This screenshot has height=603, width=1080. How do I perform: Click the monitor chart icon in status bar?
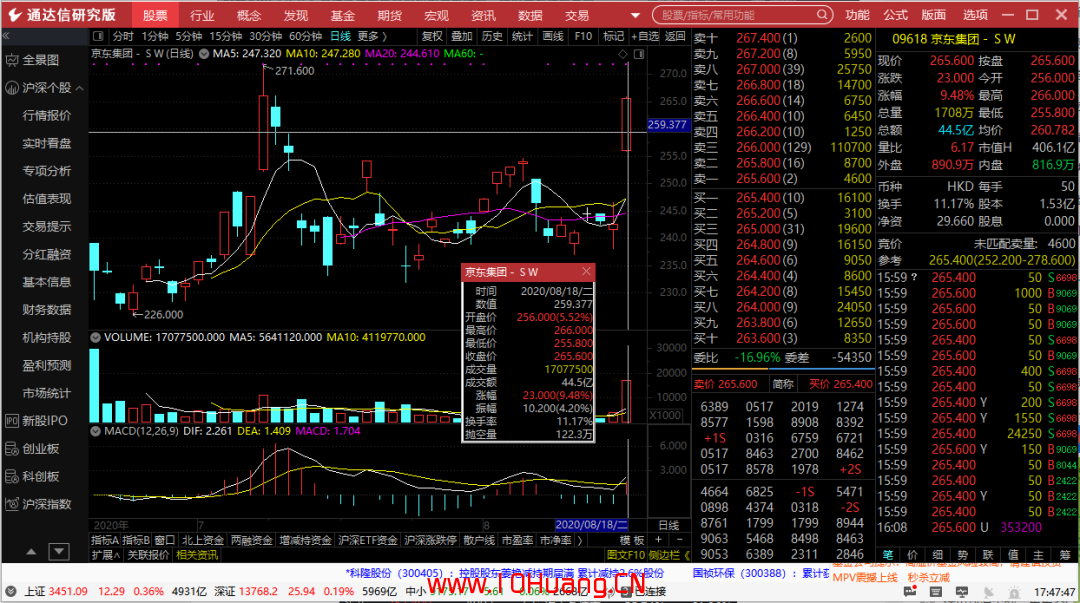pyautogui.click(x=962, y=592)
